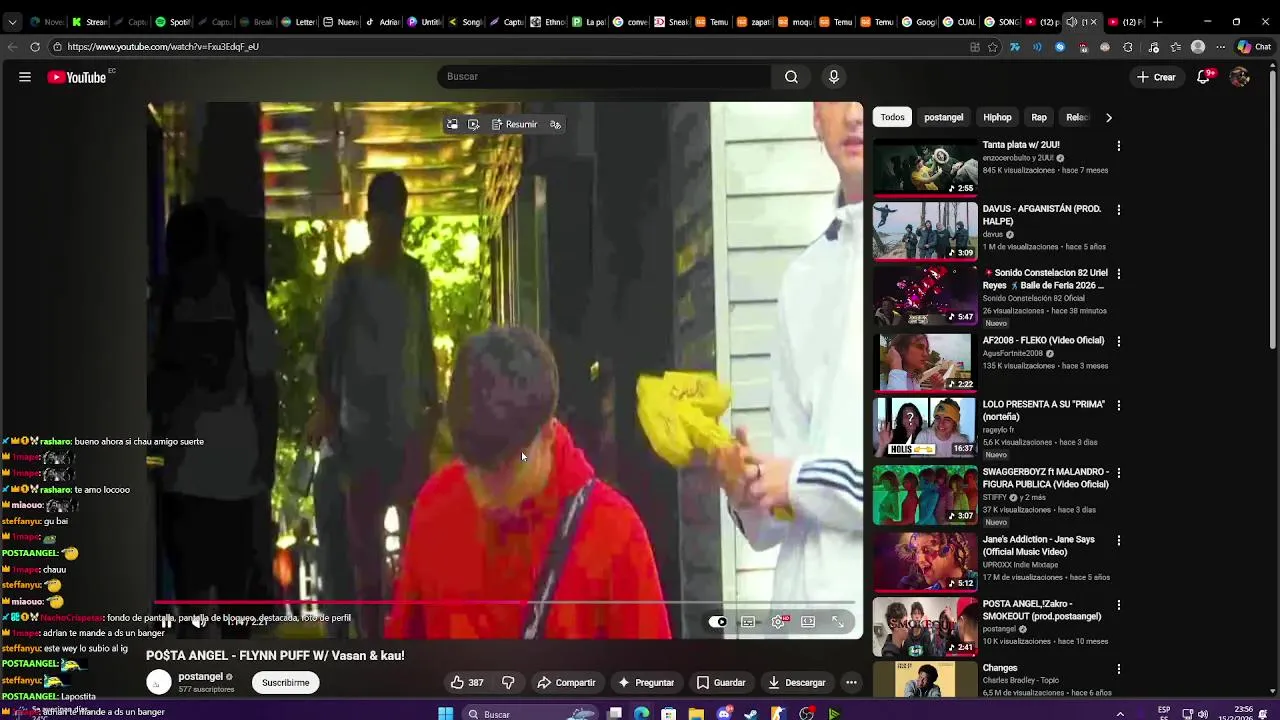Viewport: 1280px width, 720px height.
Task: Toggle autoplay switch in player
Action: [x=718, y=622]
